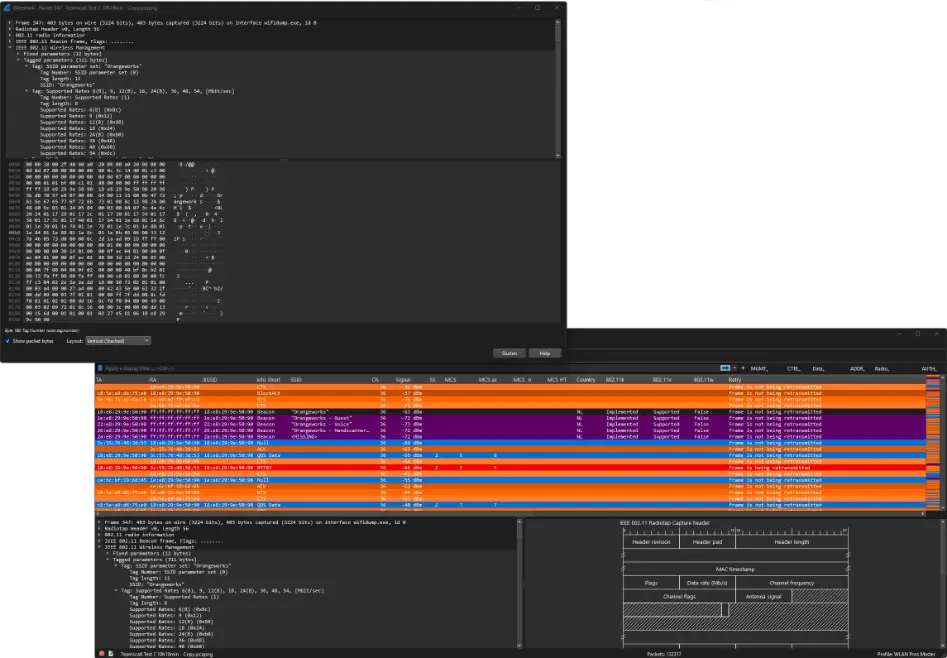Click the Wireshark shark fin title icon
This screenshot has height=658, width=947.
point(6,7)
